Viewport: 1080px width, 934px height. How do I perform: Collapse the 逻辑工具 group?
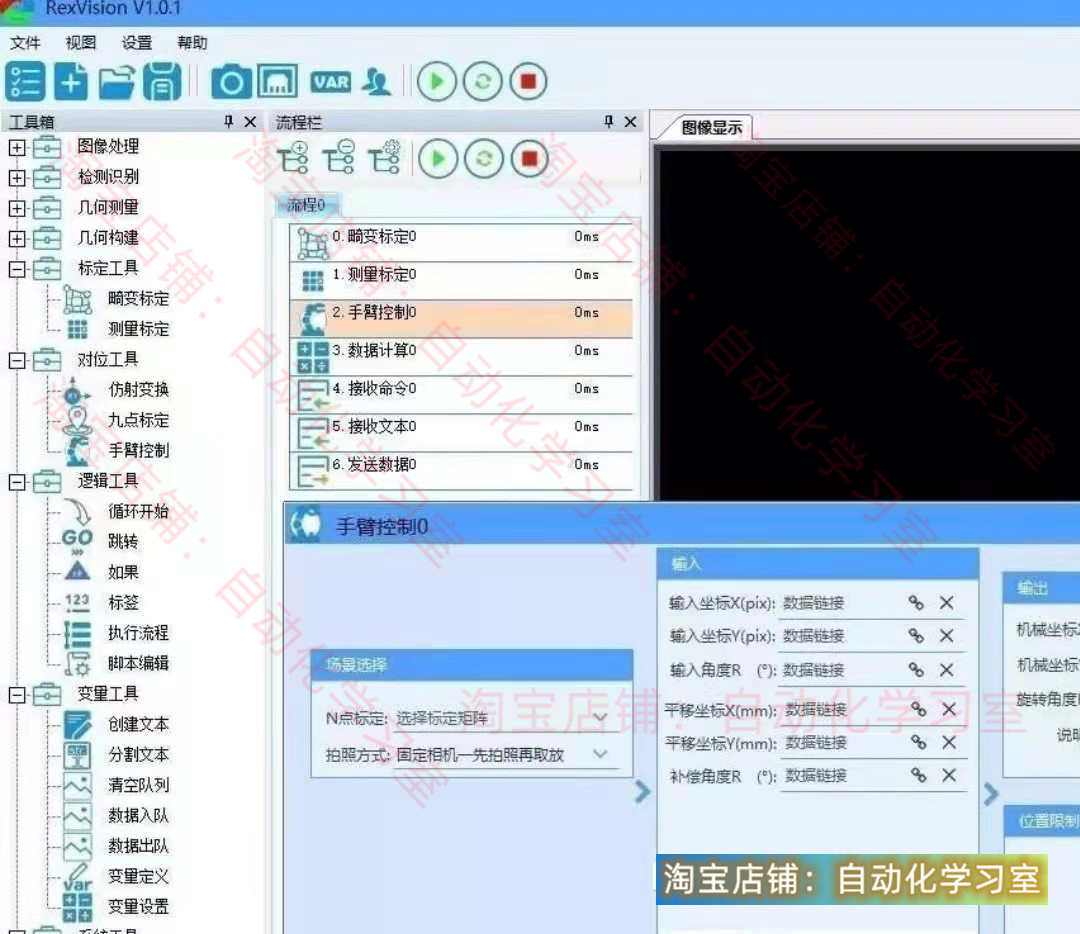pyautogui.click(x=17, y=481)
